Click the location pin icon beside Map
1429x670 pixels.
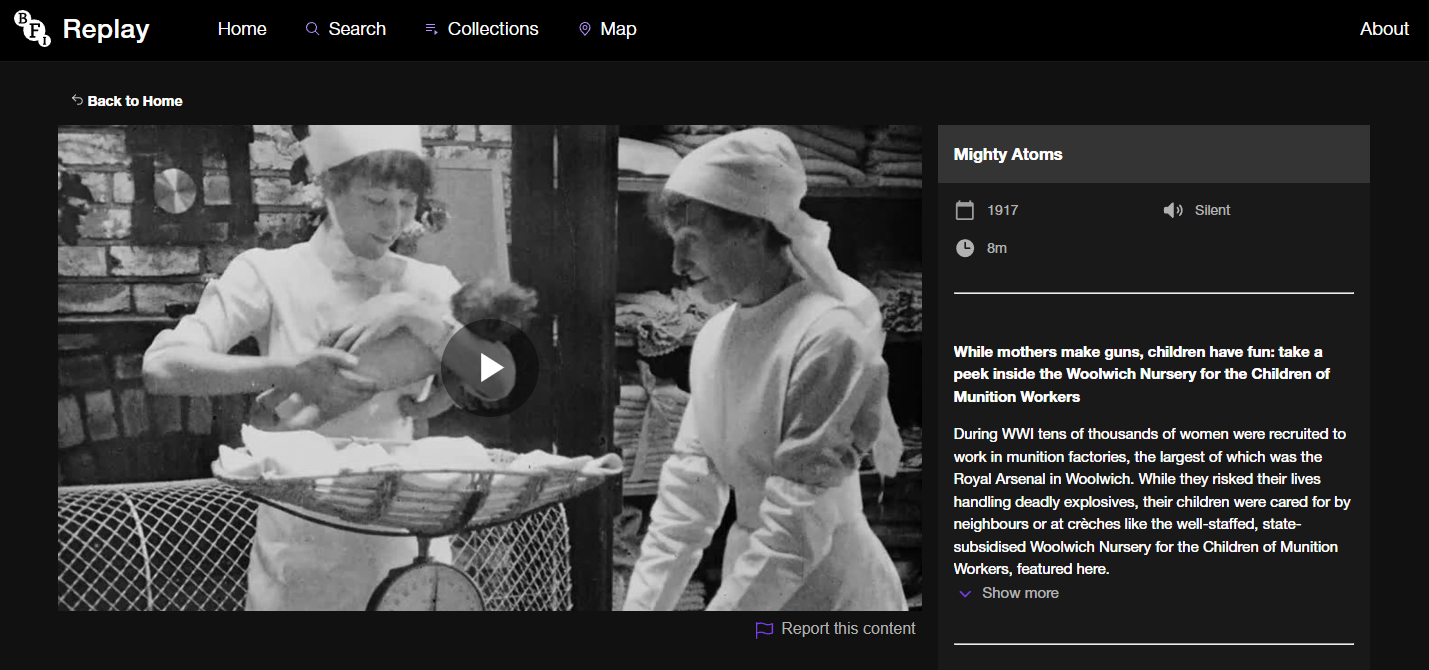(584, 29)
